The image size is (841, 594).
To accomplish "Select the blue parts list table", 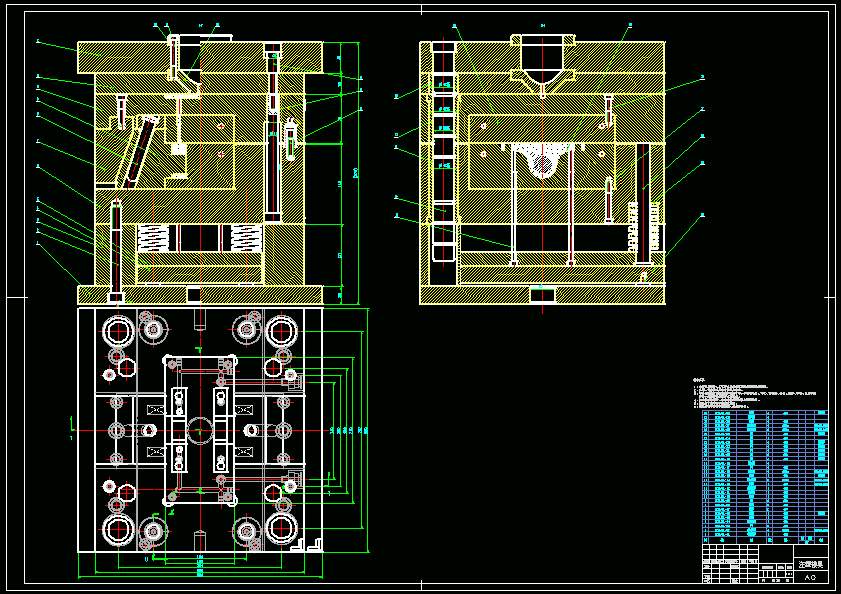I will click(765, 477).
